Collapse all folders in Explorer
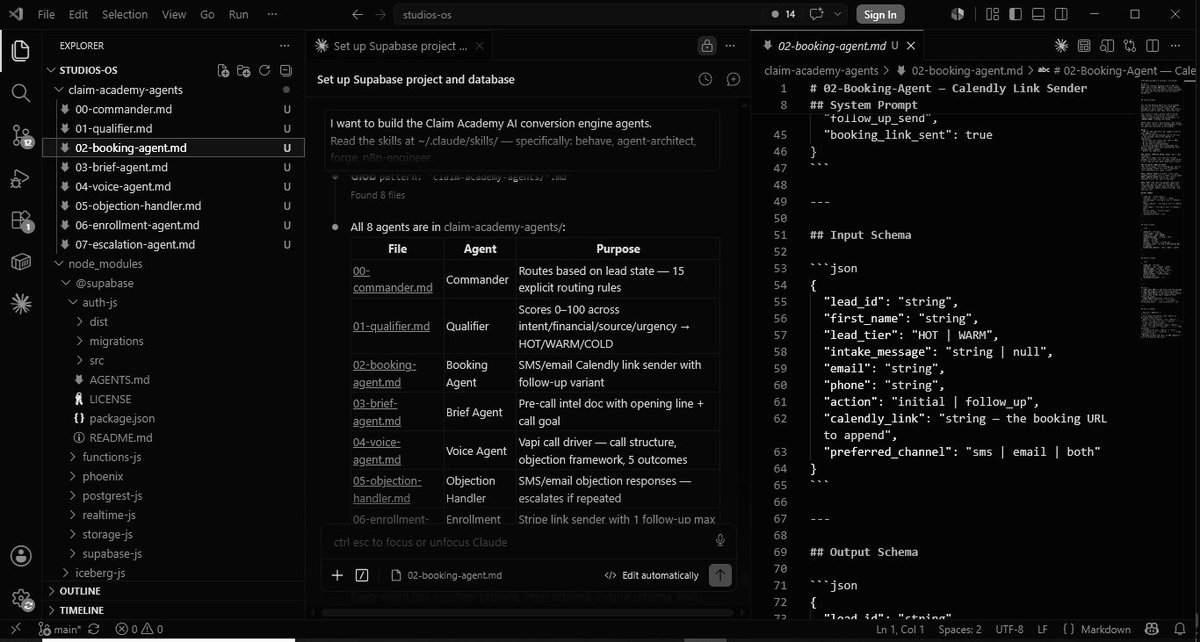The image size is (1200, 642). [286, 71]
